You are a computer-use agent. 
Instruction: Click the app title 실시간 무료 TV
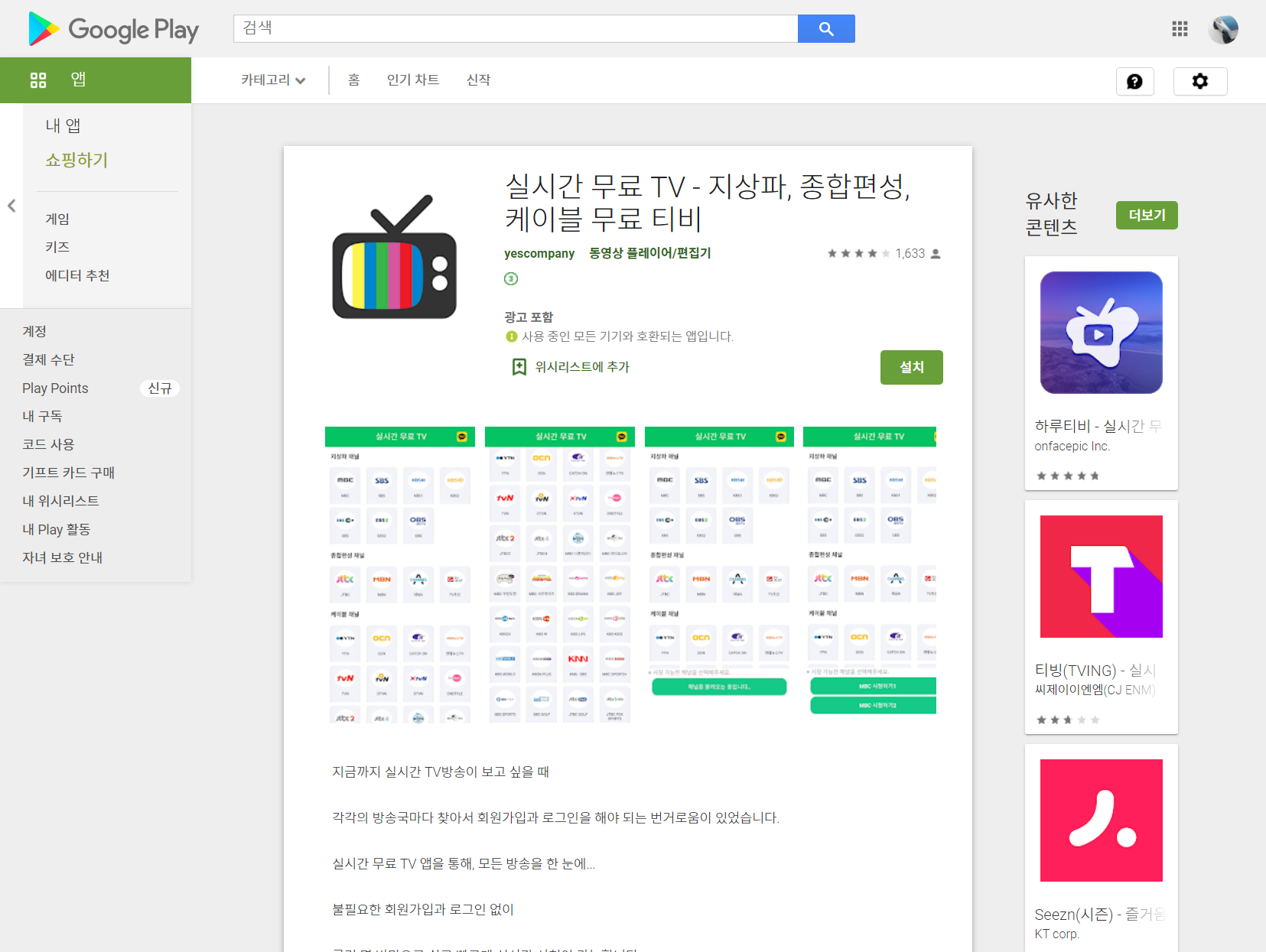click(708, 202)
